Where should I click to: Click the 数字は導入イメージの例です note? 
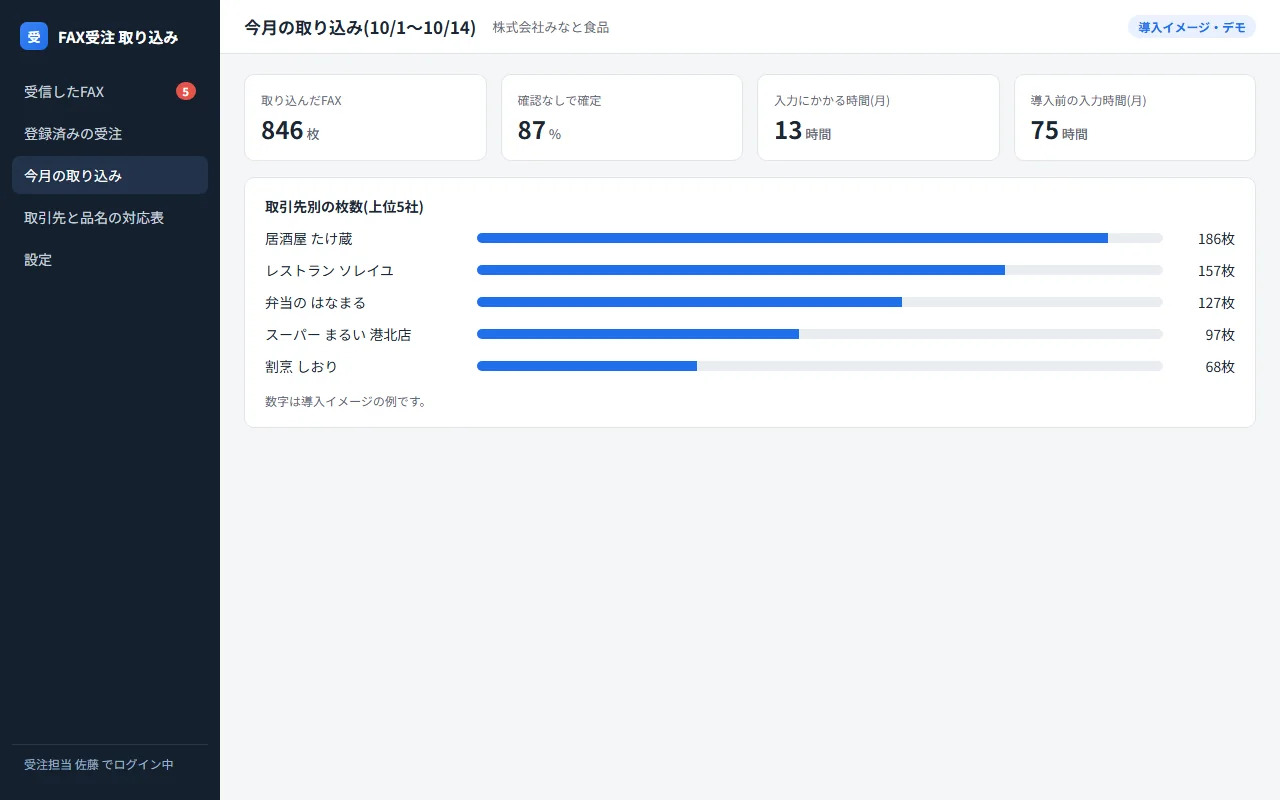pos(346,401)
